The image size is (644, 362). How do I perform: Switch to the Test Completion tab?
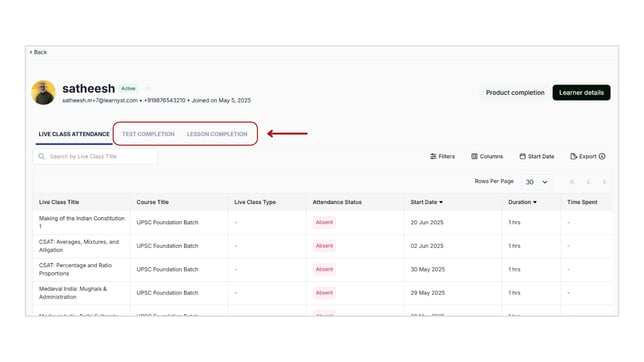tap(148, 134)
